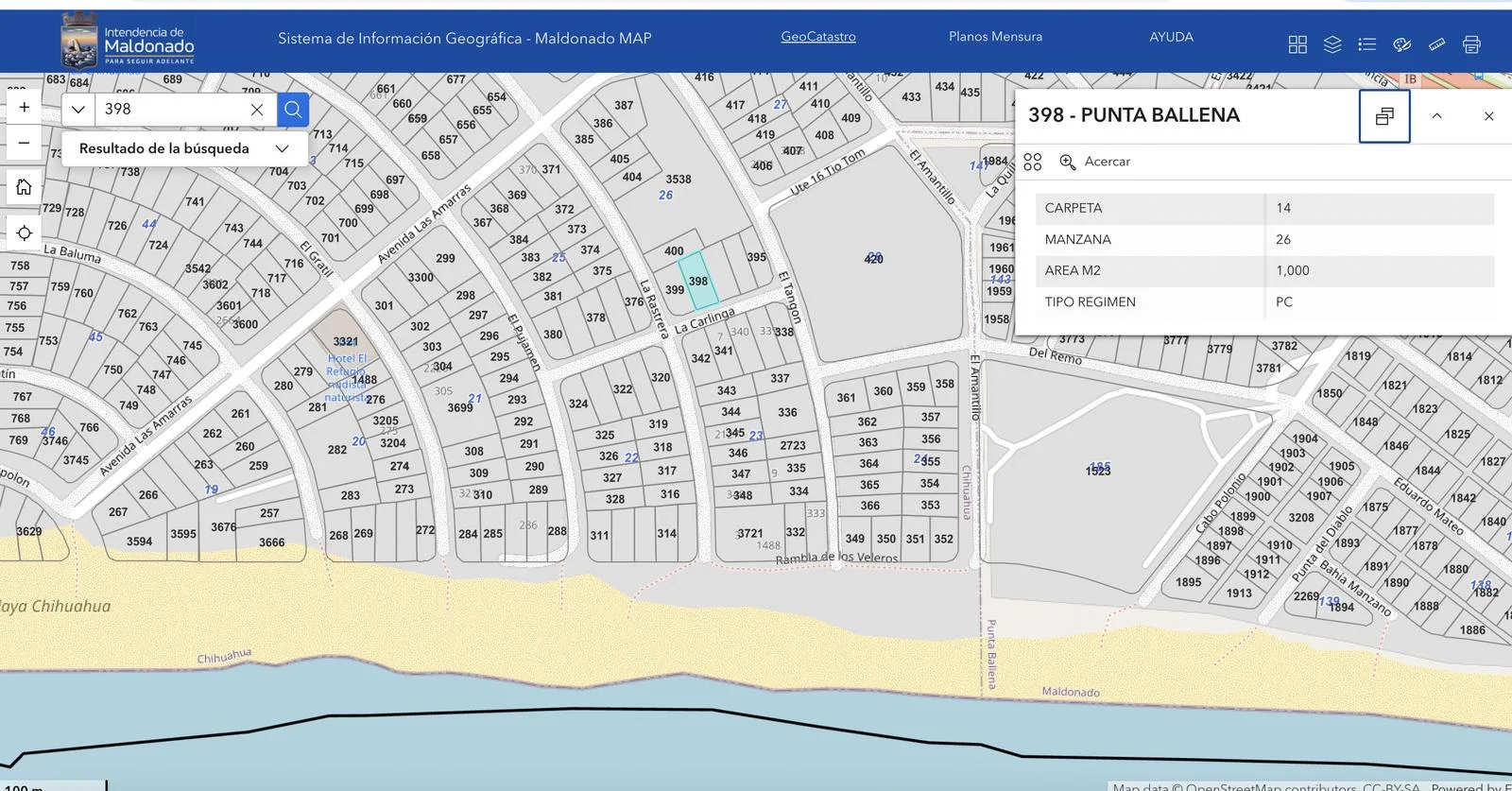Open the GeoCatastro link
The image size is (1512, 791).
817,37
